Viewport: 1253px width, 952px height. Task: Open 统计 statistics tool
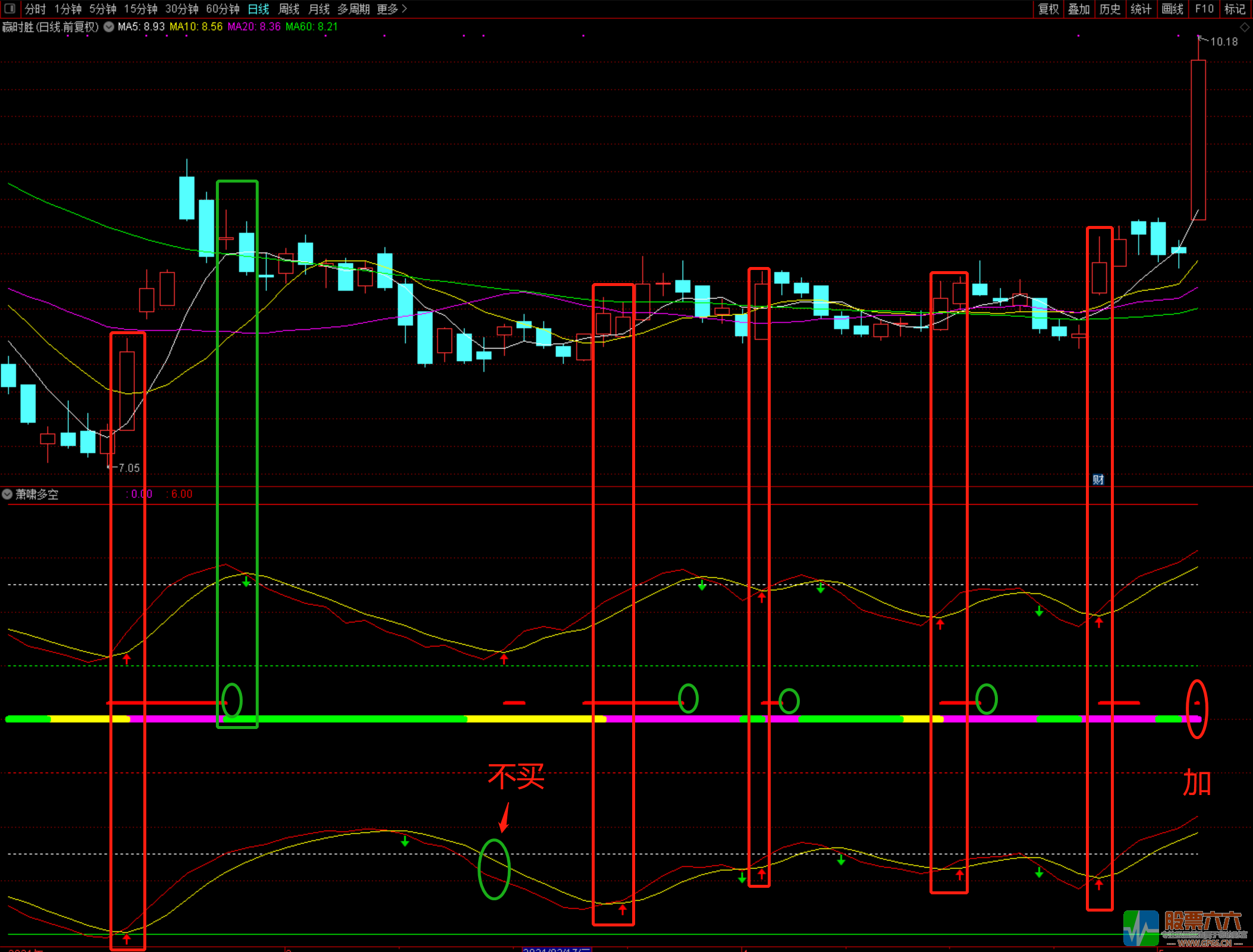(1141, 9)
